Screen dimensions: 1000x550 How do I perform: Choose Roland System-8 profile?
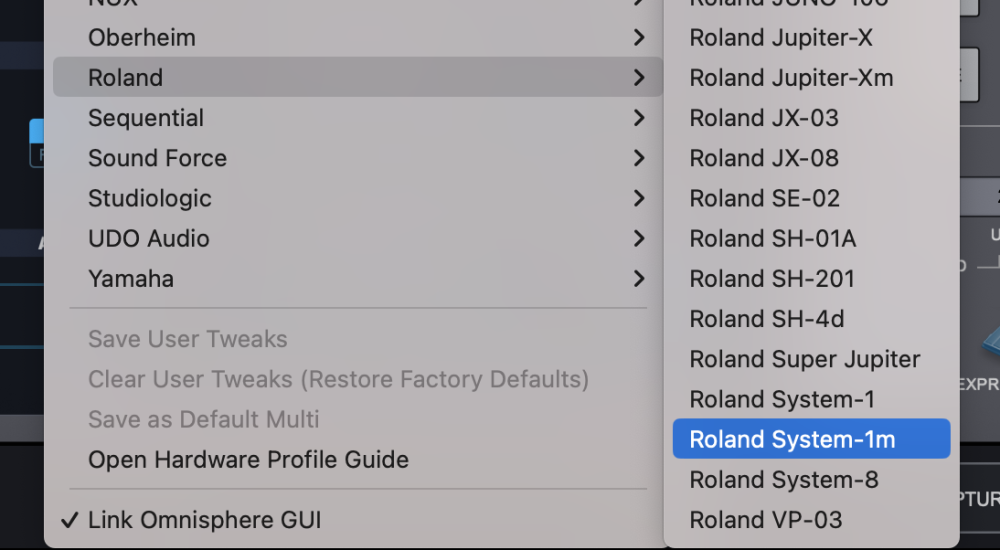[x=784, y=480]
